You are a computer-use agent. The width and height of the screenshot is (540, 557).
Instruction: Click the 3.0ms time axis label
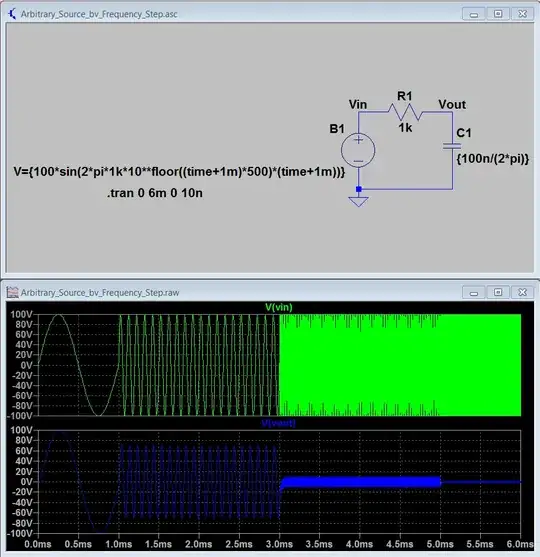pos(279,544)
